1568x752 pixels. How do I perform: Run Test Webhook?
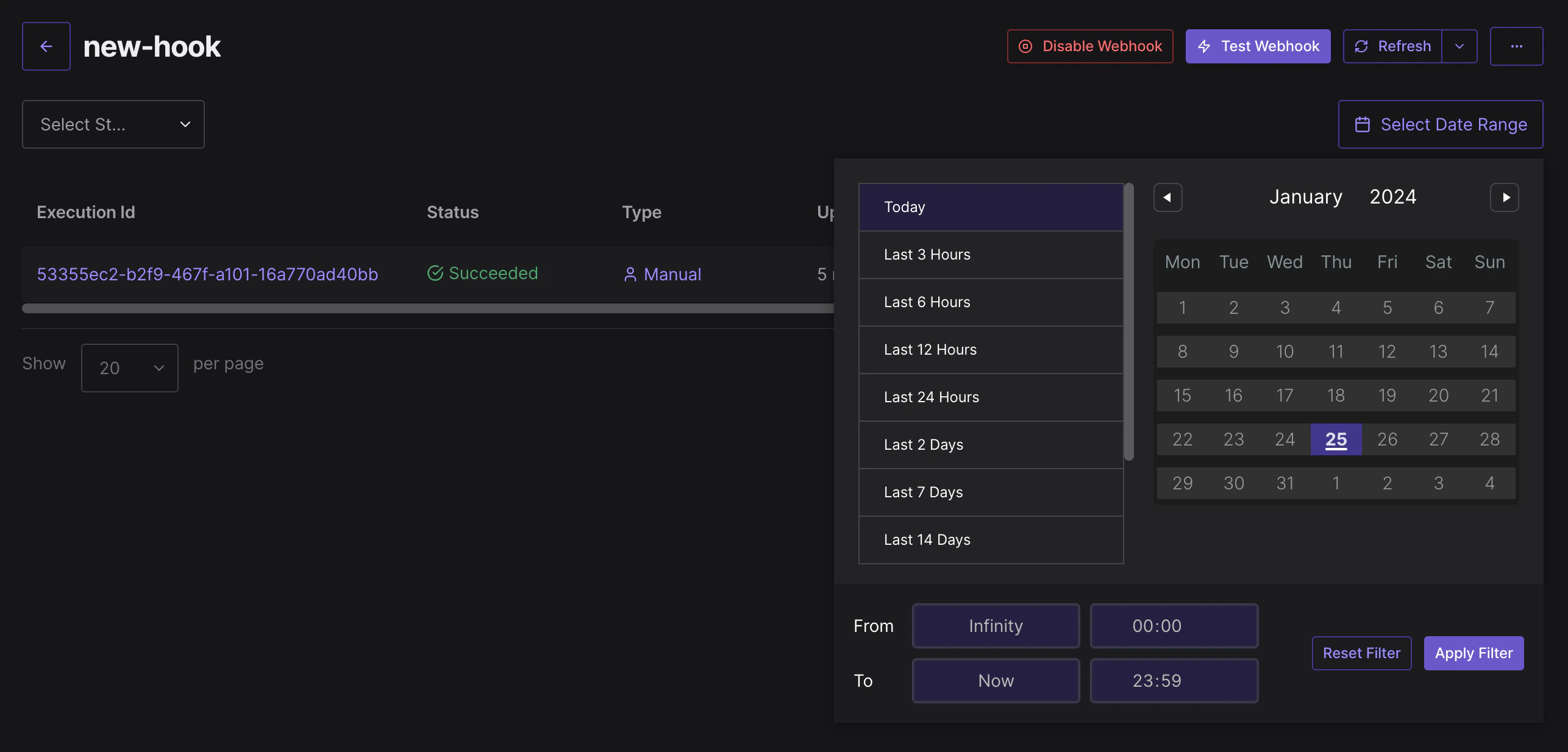1258,46
